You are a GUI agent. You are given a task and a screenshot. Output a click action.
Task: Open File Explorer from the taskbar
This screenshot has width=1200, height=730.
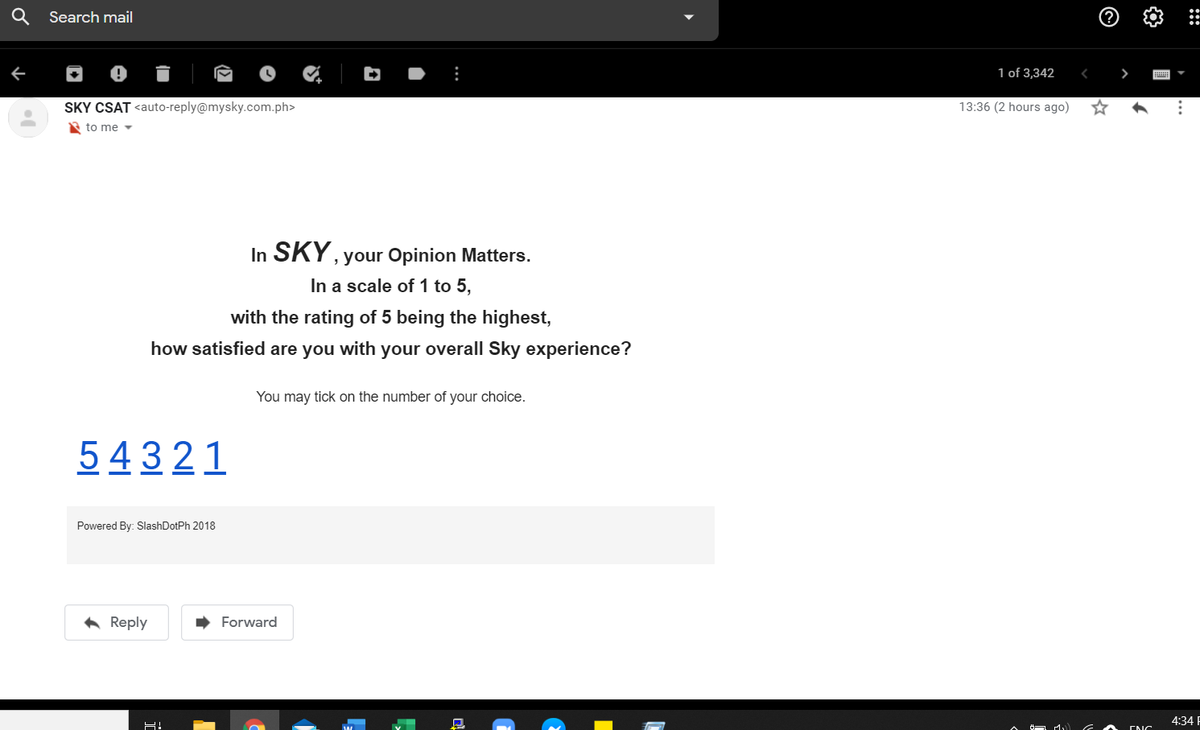click(204, 723)
